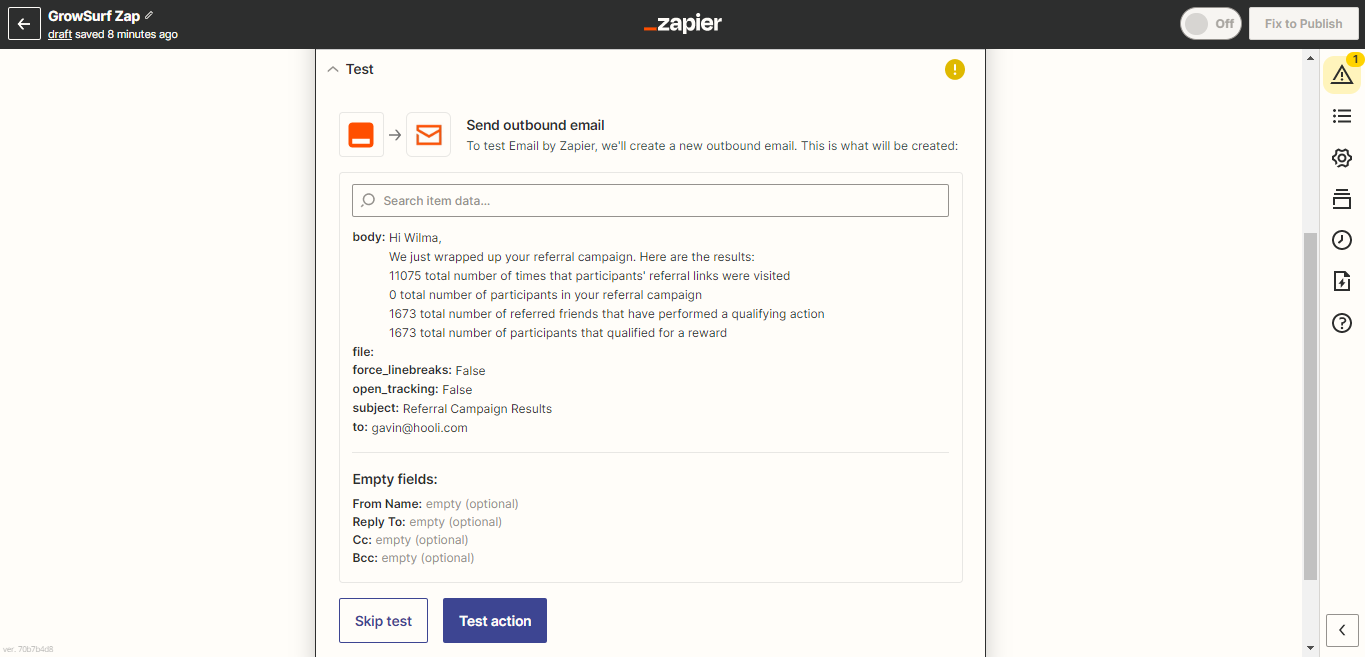Viewport: 1365px width, 657px height.
Task: Open the versions stack icon
Action: coord(1342,199)
